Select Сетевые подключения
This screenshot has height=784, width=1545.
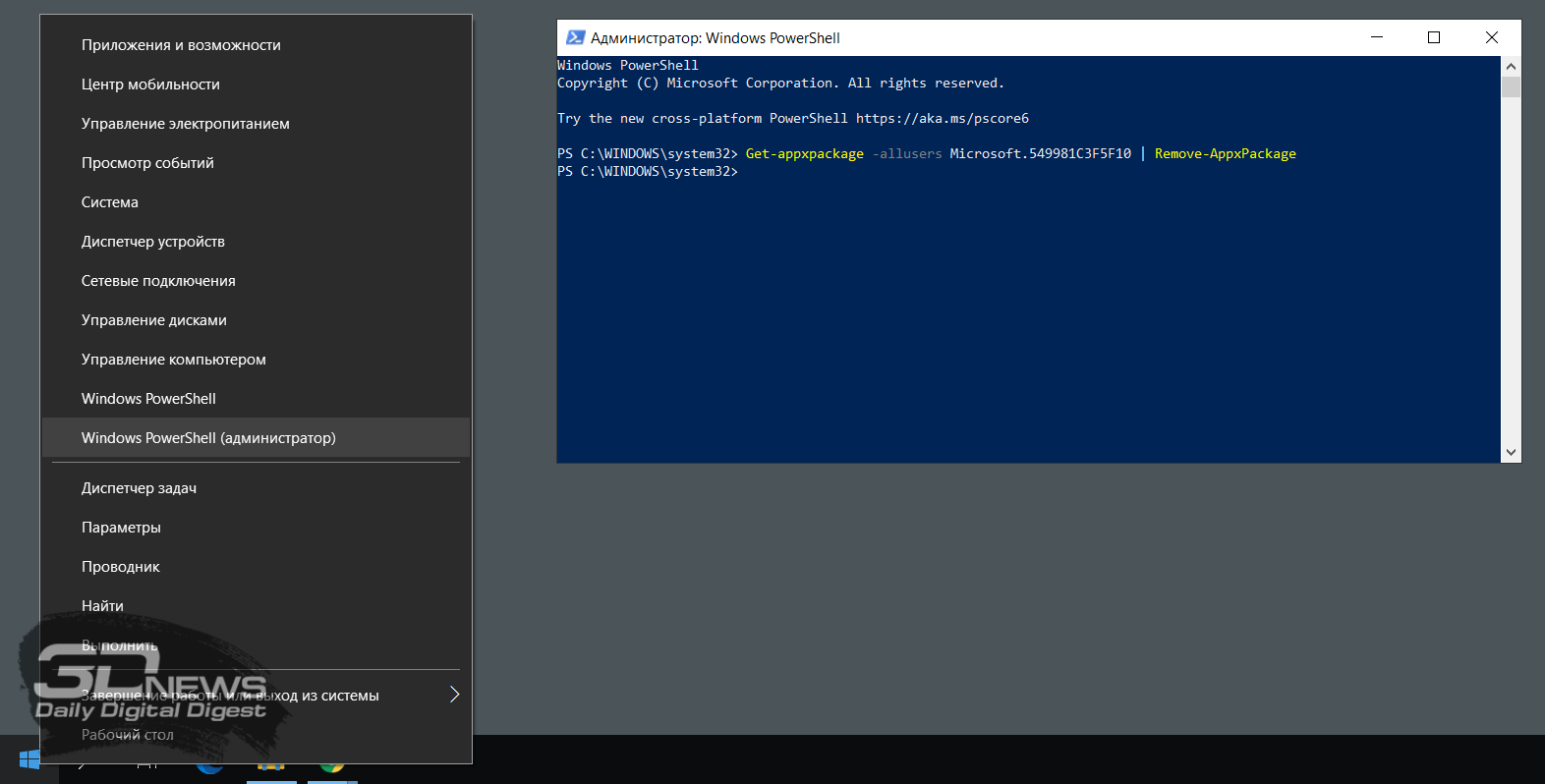point(256,281)
